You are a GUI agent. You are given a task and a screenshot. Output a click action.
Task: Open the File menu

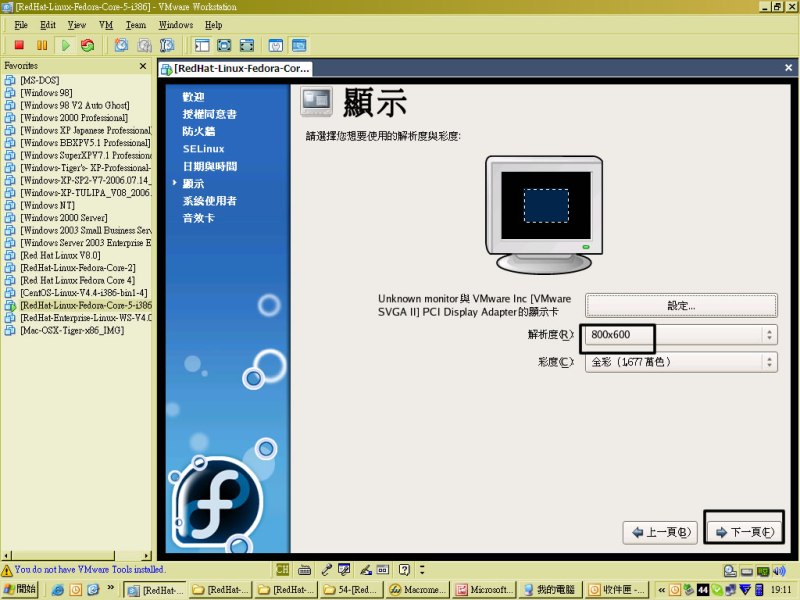(21, 25)
